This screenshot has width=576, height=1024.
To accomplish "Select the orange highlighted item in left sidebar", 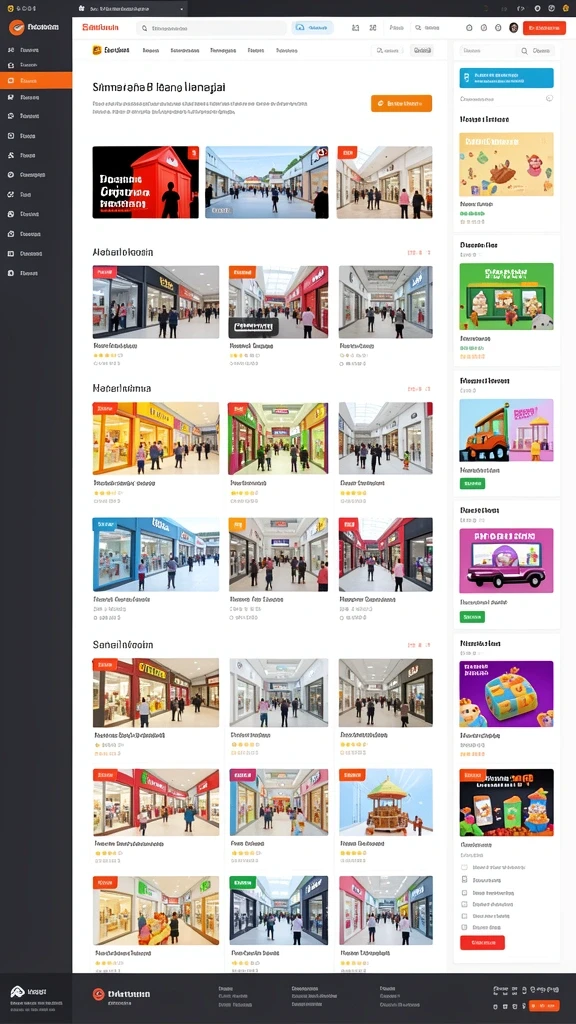I will coord(36,80).
